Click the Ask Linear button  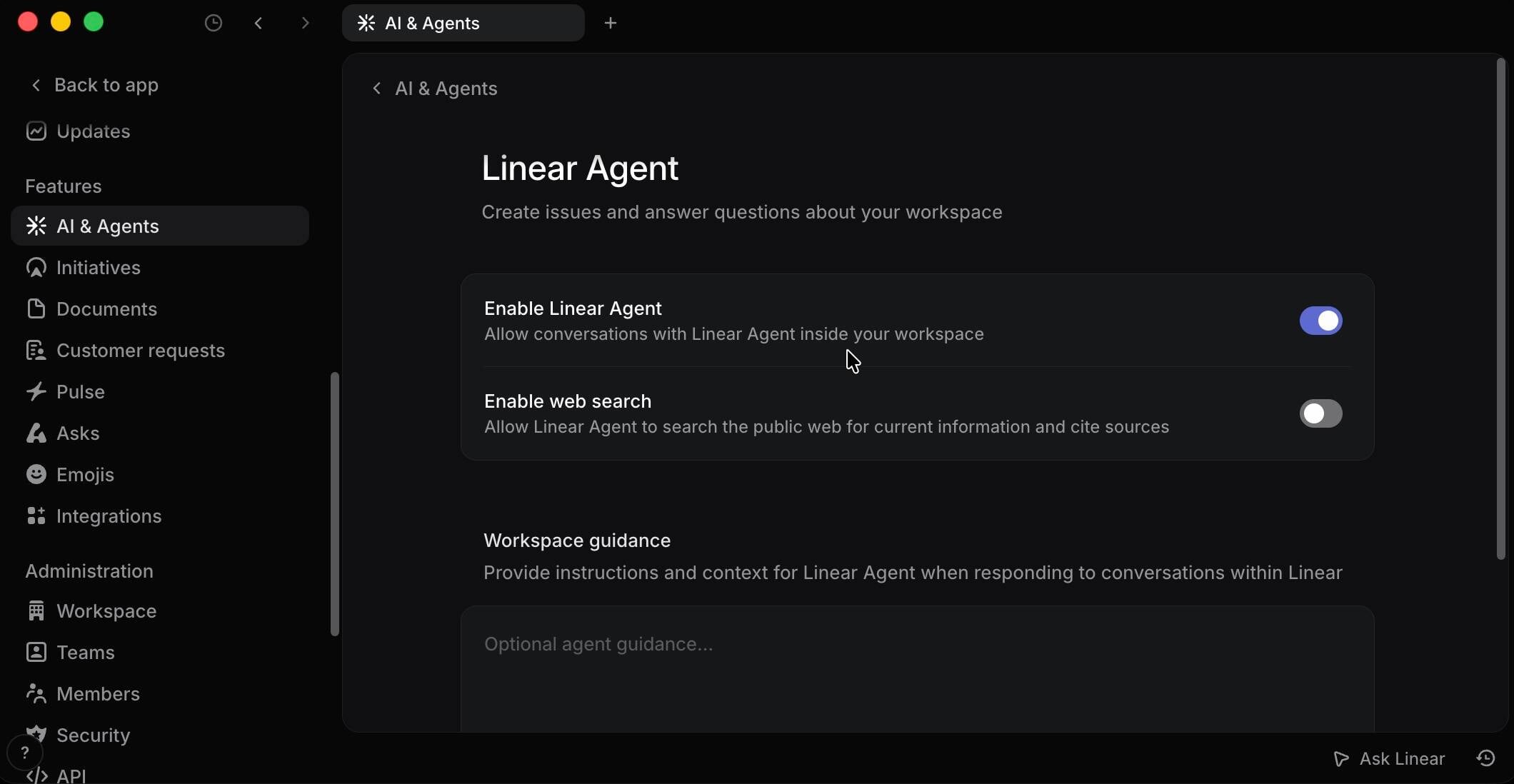coord(1389,758)
